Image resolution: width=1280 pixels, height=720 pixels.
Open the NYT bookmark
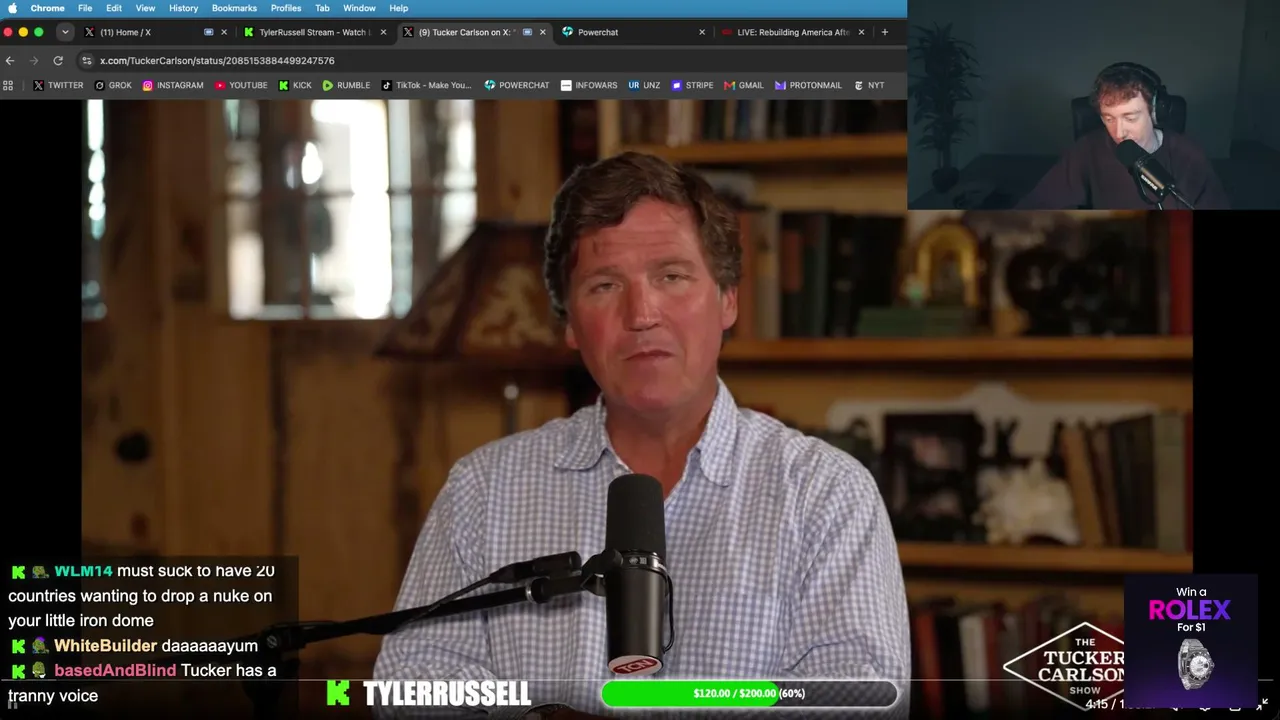(869, 85)
